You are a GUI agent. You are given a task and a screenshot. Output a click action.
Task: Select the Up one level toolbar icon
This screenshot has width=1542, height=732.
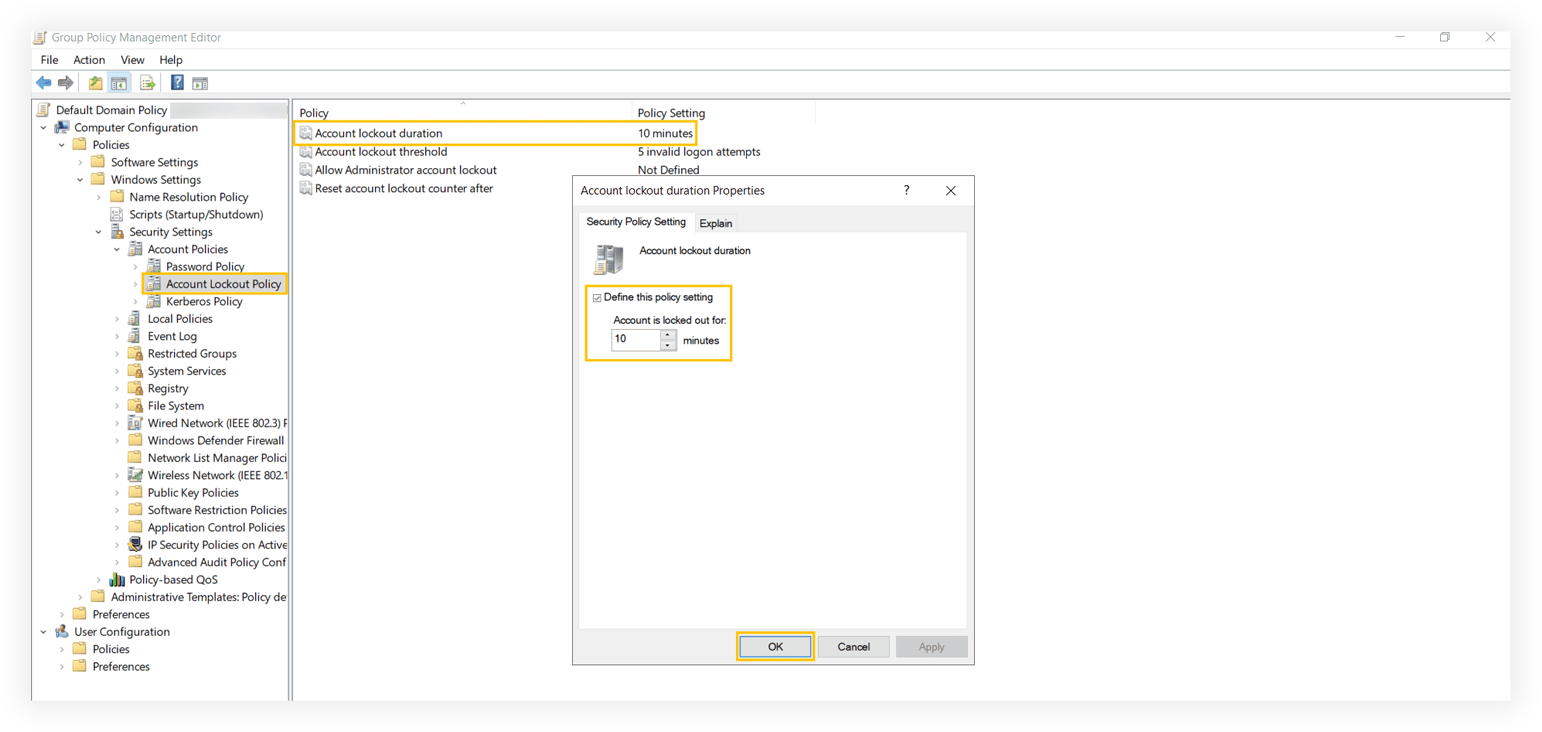tap(95, 82)
